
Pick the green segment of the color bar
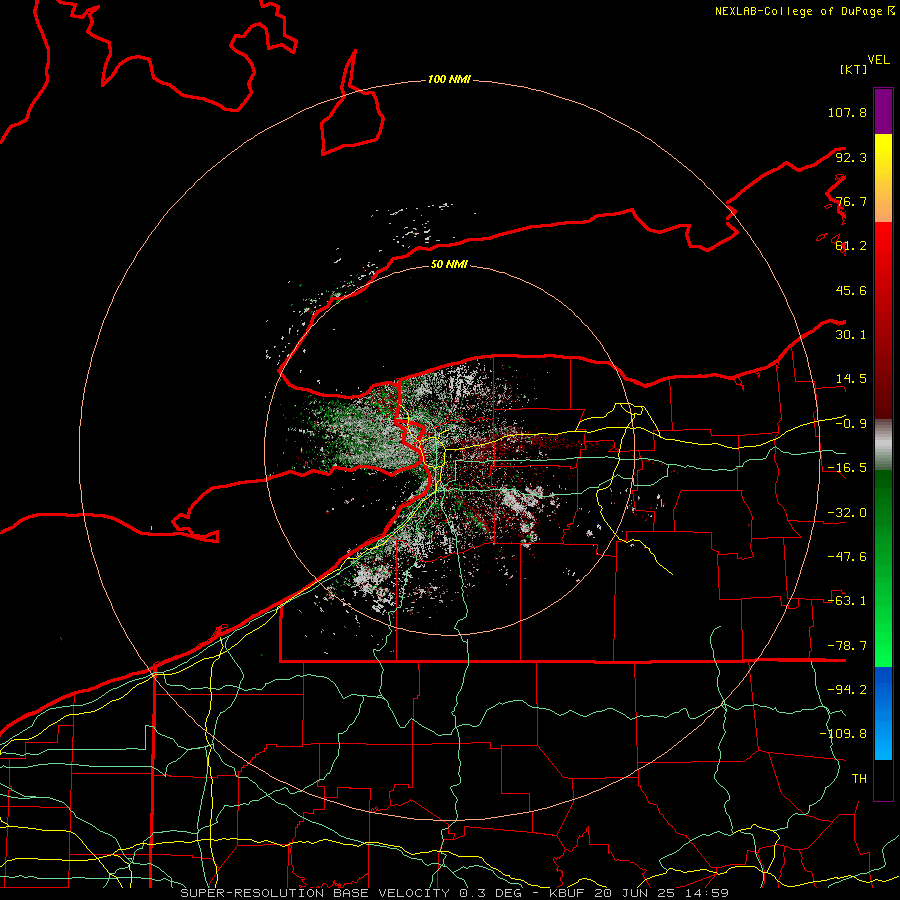point(883,568)
